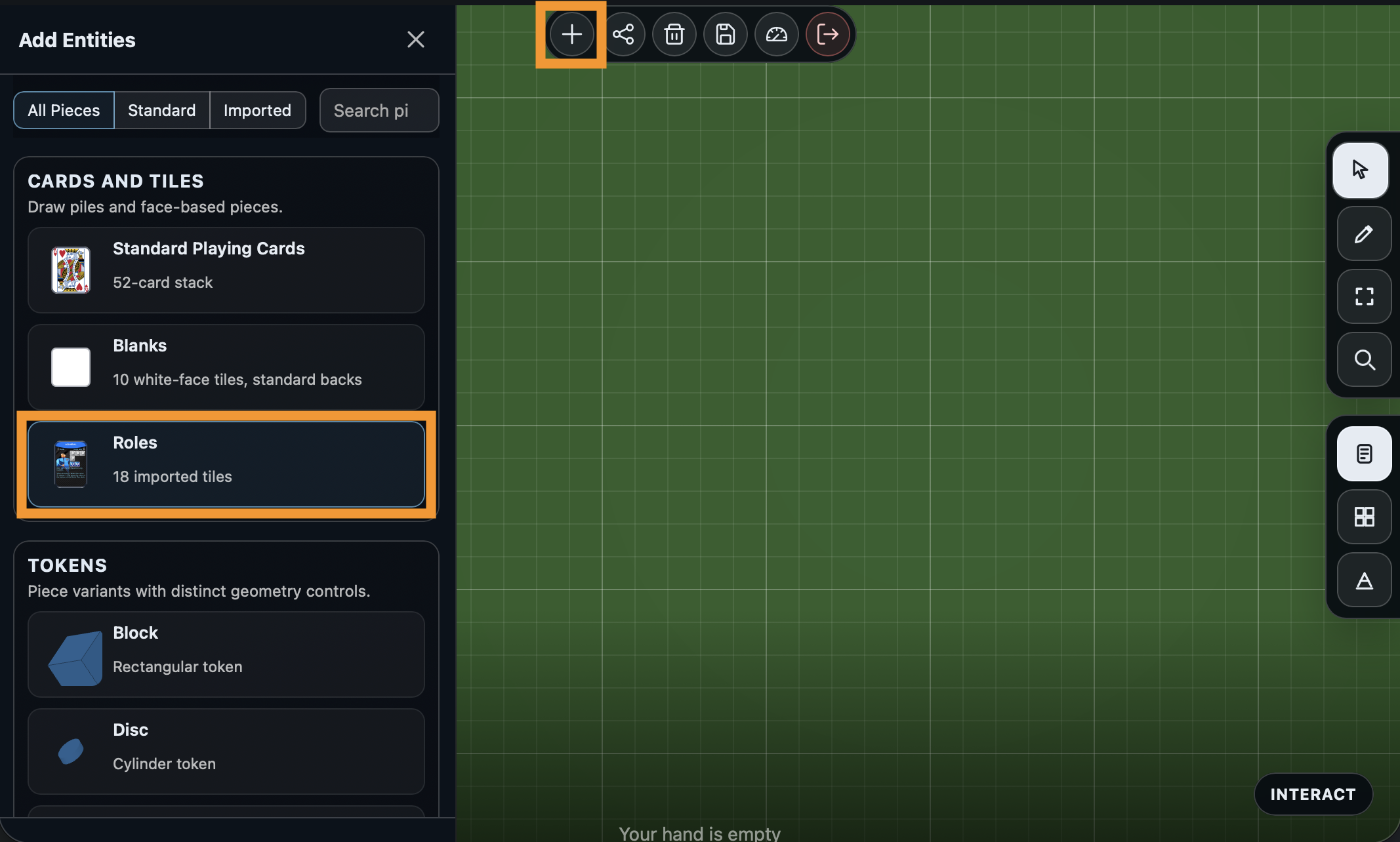Viewport: 1400px width, 842px height.
Task: Close the Add Entities panel
Action: [x=416, y=39]
